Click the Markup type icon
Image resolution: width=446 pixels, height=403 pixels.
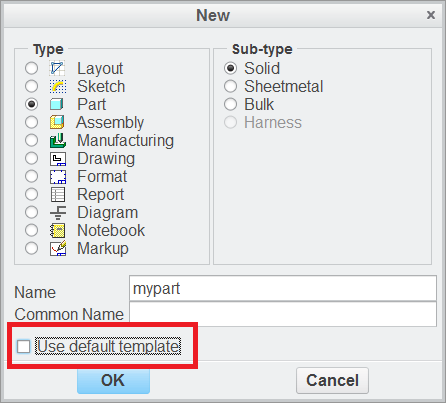pos(58,248)
